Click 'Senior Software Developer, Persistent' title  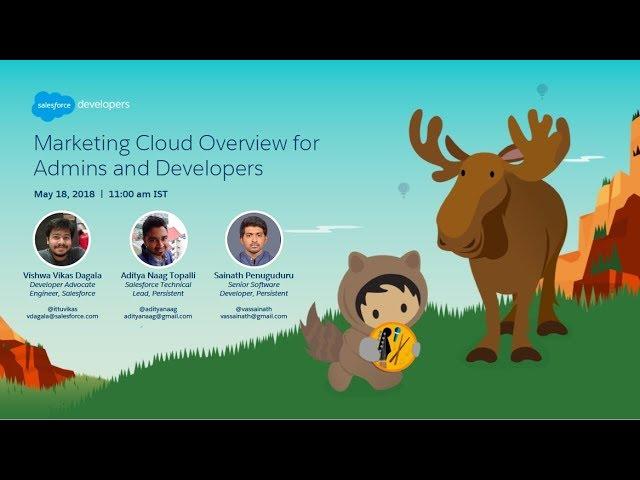click(253, 289)
